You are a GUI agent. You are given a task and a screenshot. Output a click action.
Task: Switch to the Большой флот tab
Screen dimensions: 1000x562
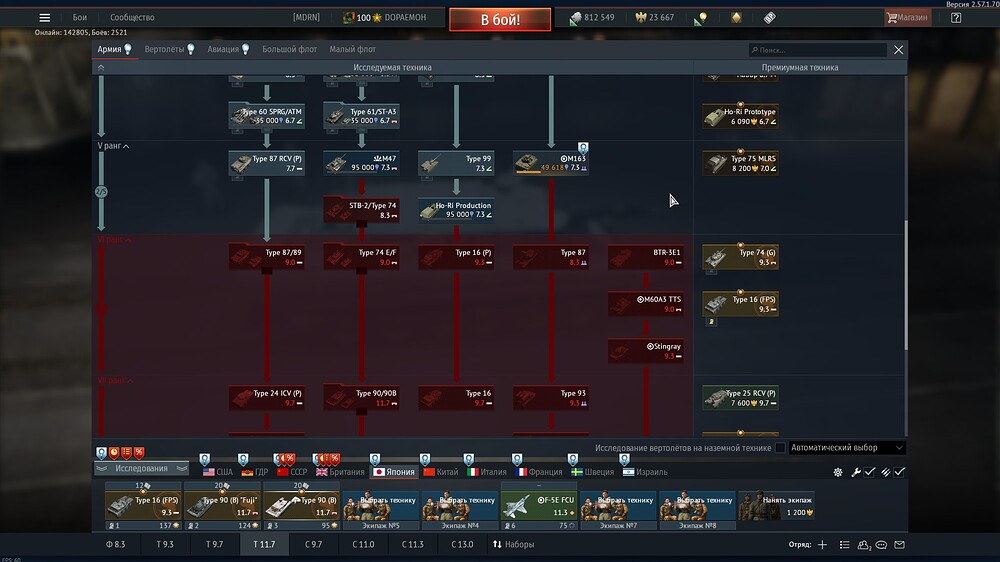pyautogui.click(x=290, y=49)
